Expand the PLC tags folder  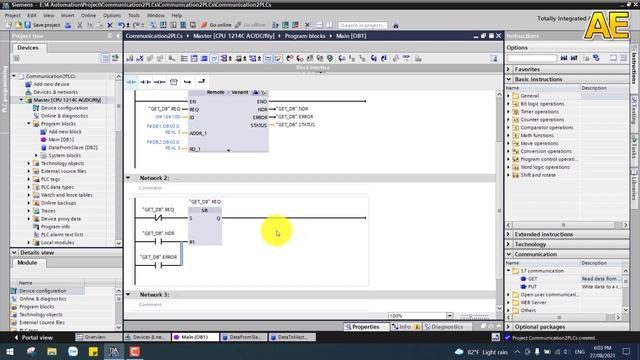(29, 179)
